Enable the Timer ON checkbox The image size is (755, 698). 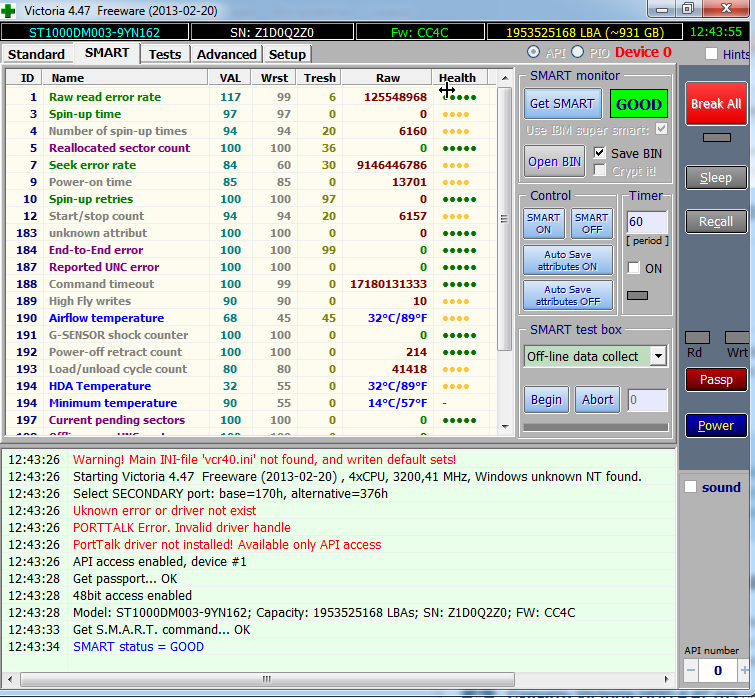[x=634, y=268]
